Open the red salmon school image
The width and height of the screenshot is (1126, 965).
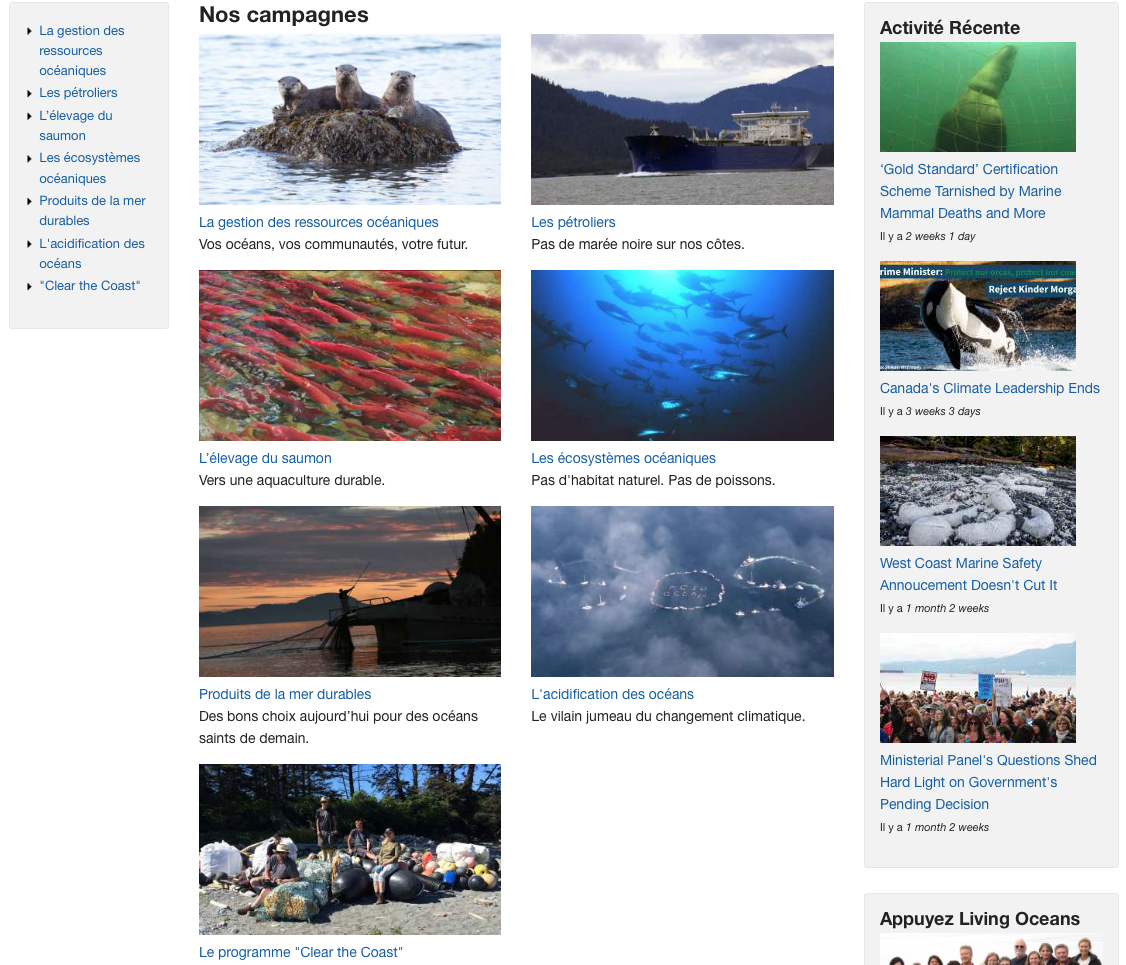(350, 355)
